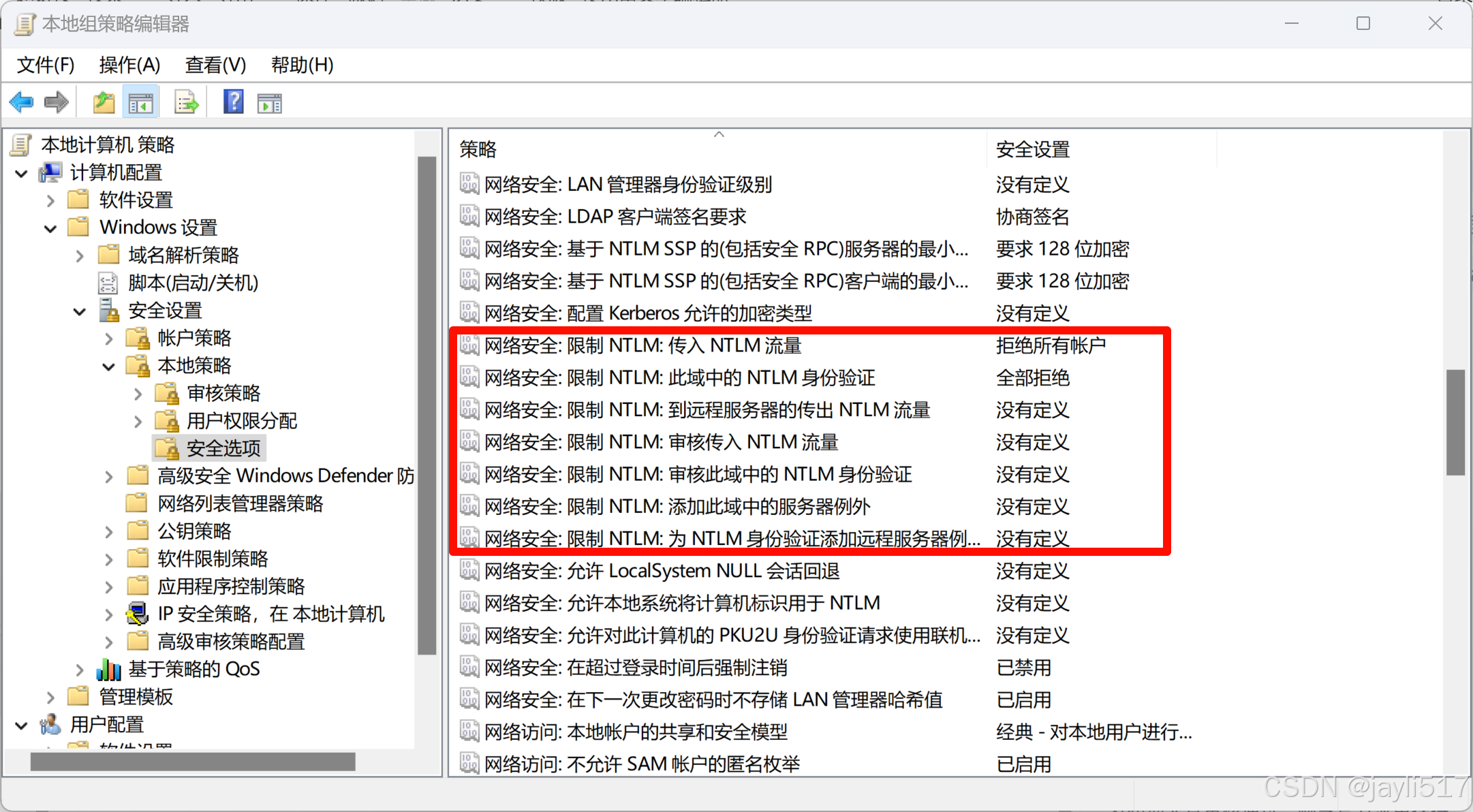The image size is (1473, 812).
Task: Click the Up one level folder icon
Action: coord(104,103)
